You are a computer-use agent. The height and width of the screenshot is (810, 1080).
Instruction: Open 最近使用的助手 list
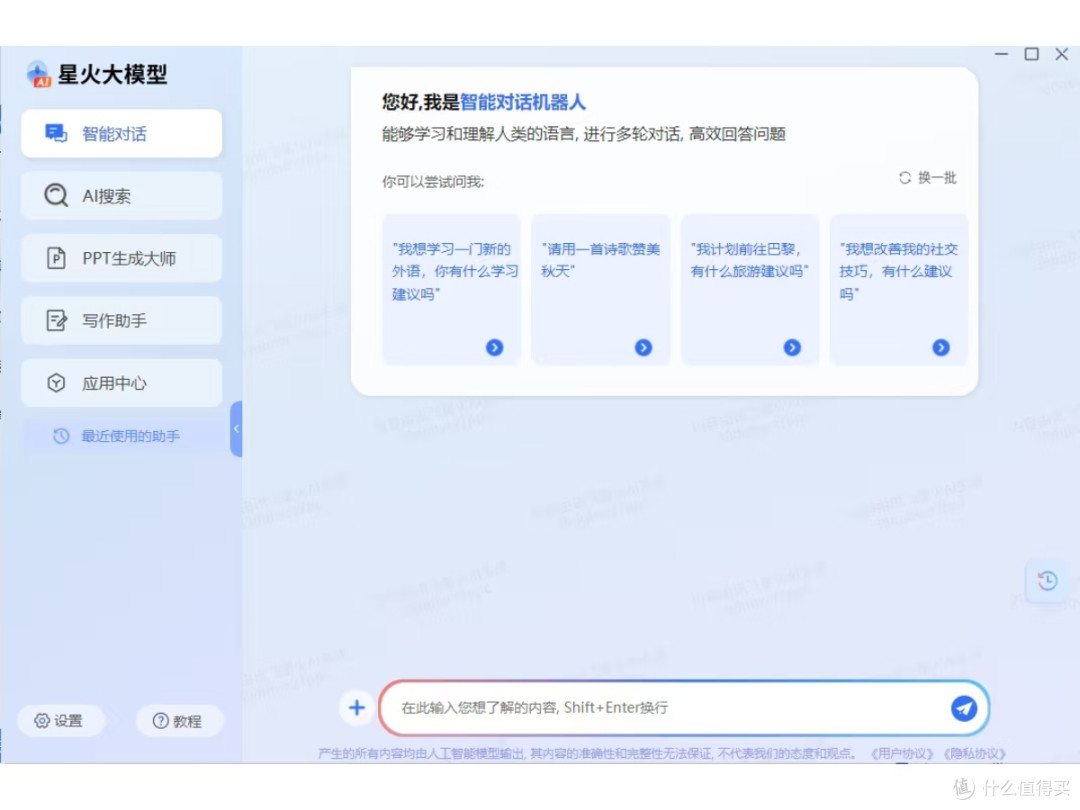pyautogui.click(x=125, y=436)
